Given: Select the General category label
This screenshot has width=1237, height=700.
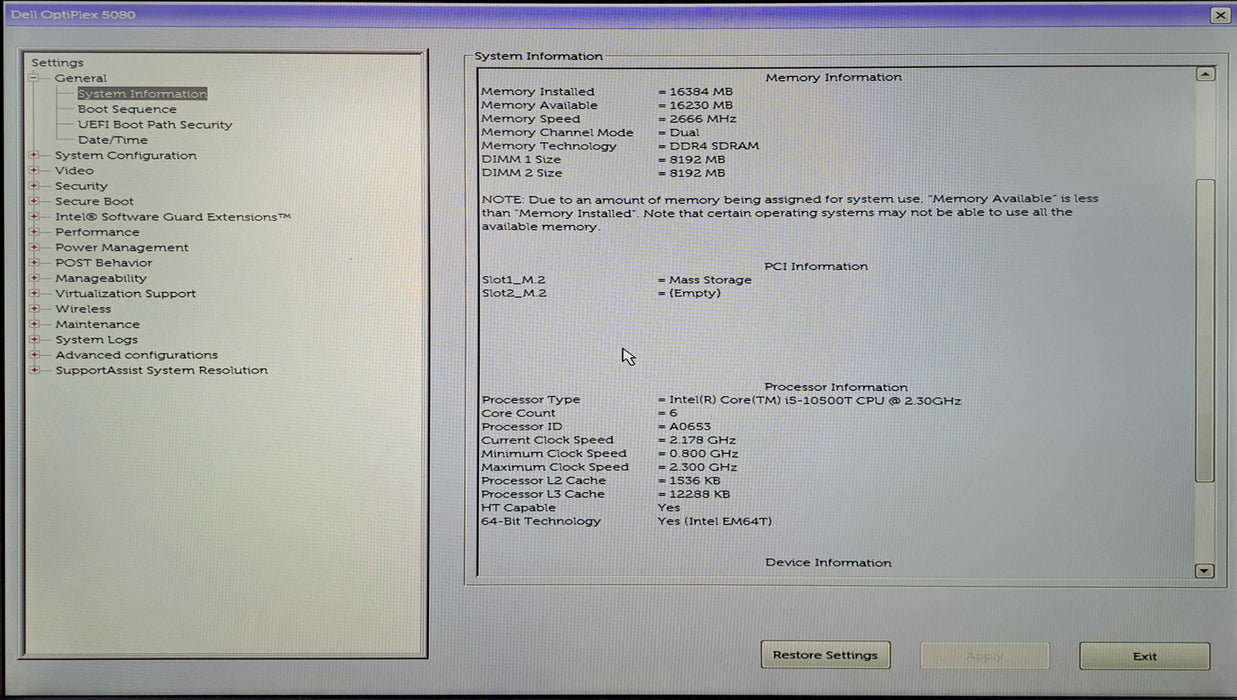Looking at the screenshot, I should coord(81,78).
